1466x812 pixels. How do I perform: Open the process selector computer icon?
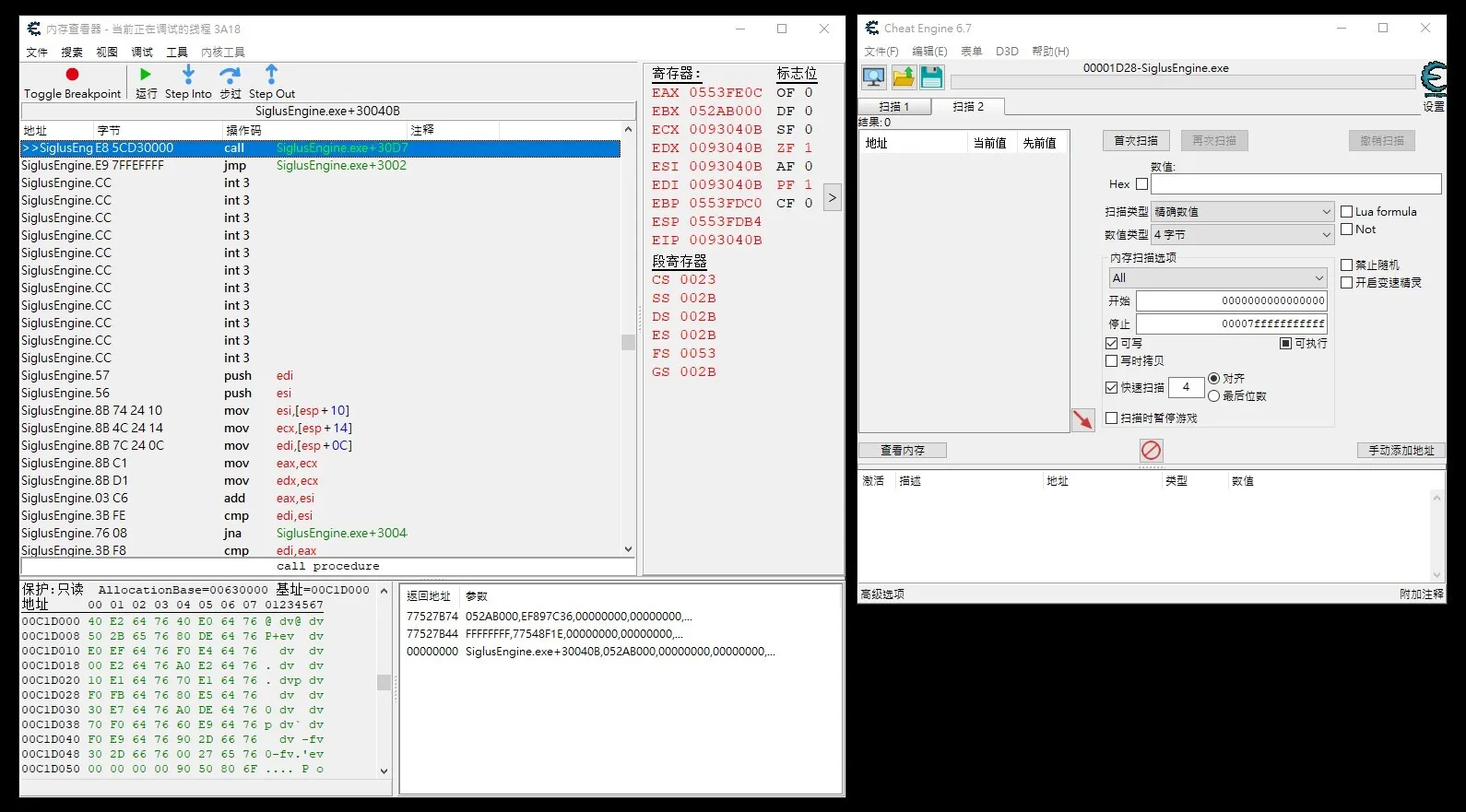click(x=873, y=77)
